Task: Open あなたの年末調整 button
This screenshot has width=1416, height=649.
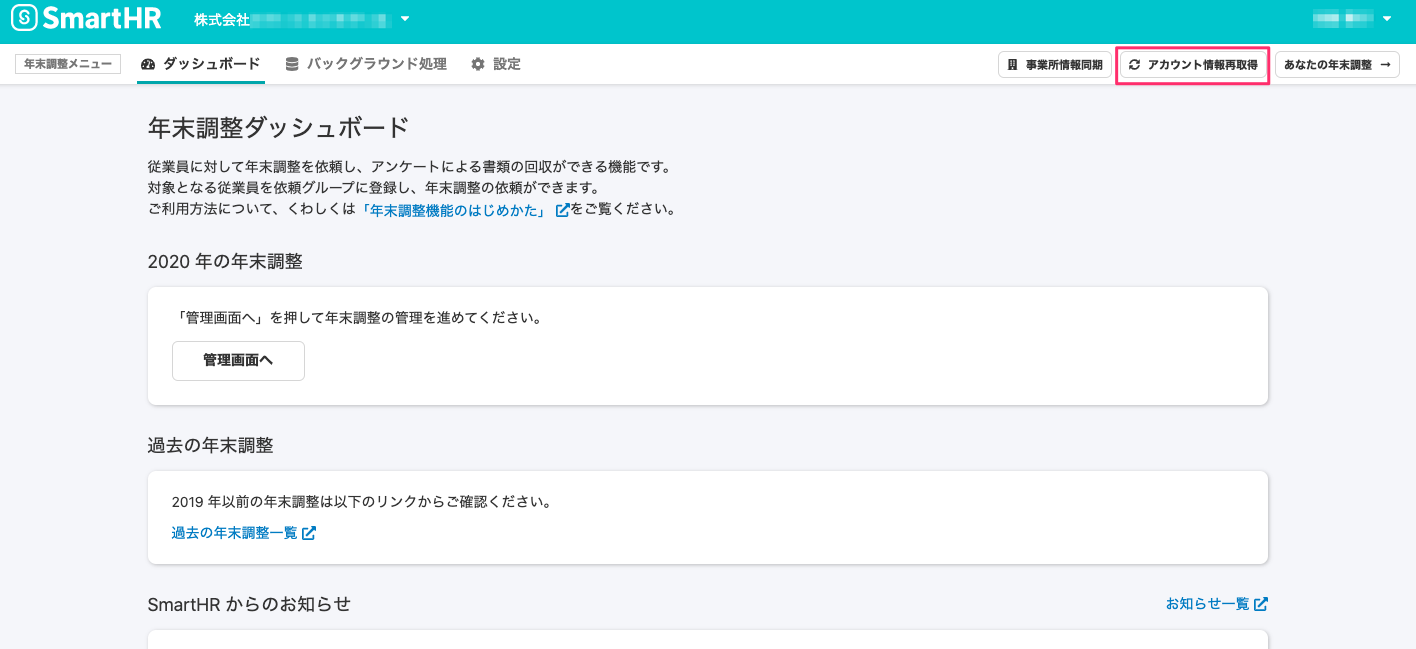Action: click(1337, 65)
